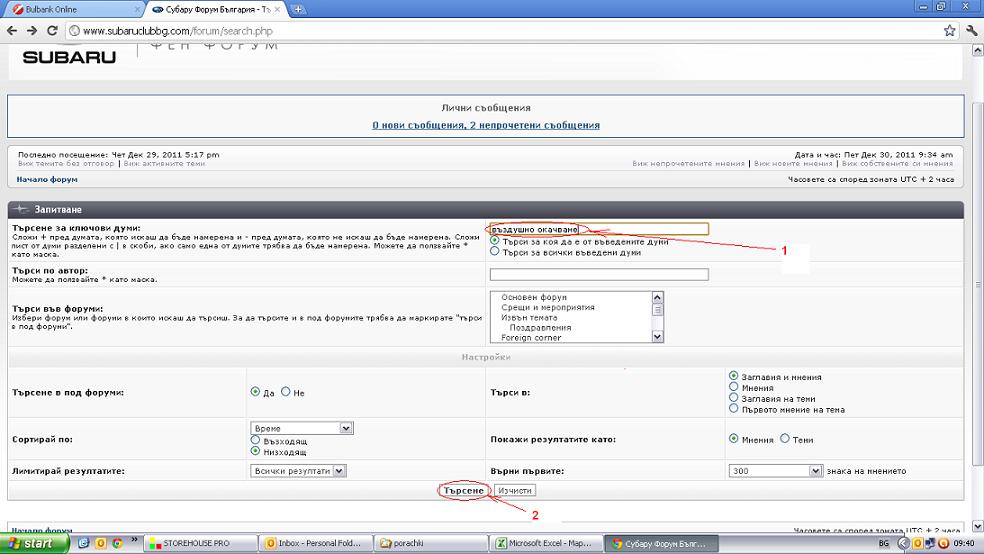Screen dimensions: 984x554
Task: Switch to Inbox - Personal Folders taskbar window
Action: pyautogui.click(x=316, y=543)
